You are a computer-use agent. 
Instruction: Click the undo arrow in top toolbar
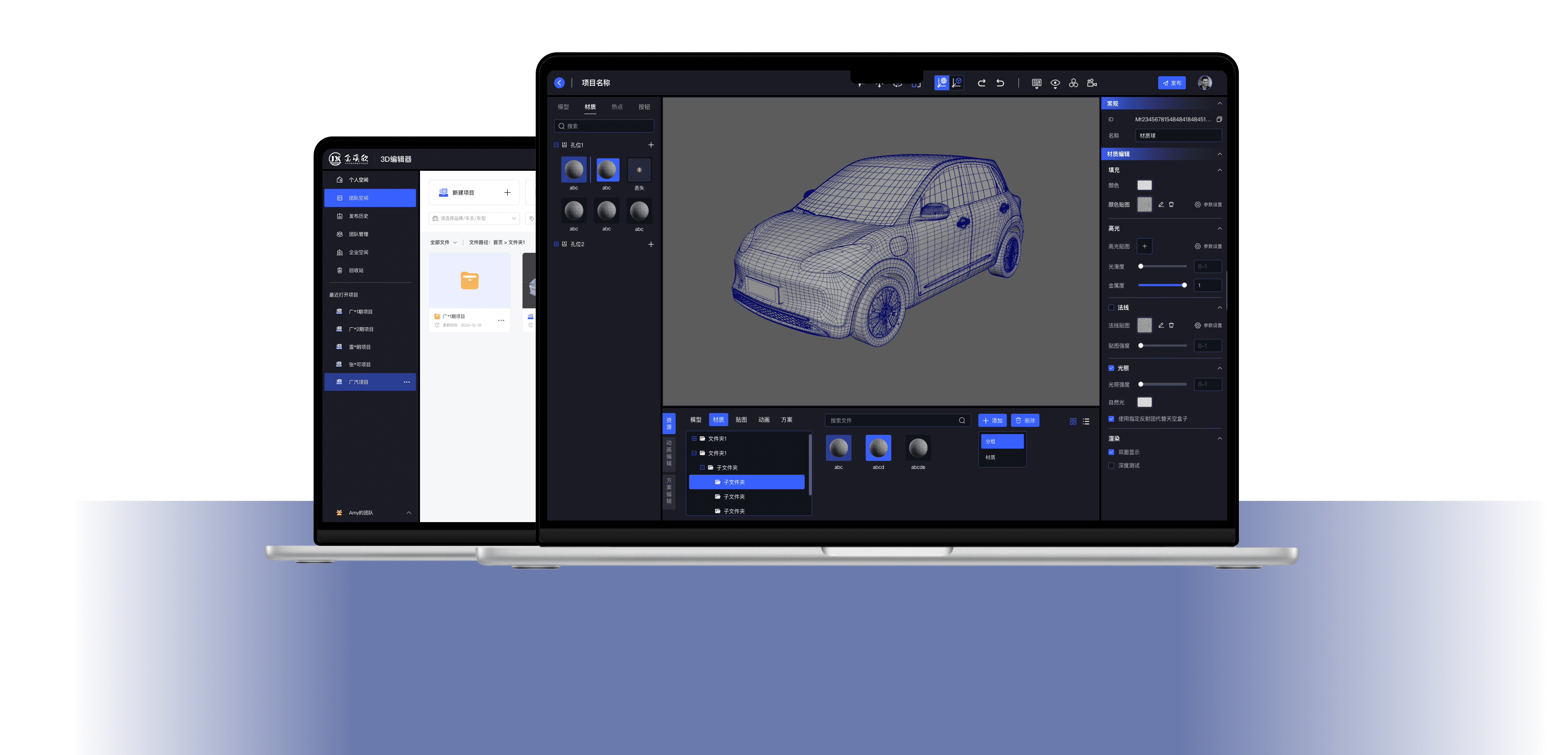pyautogui.click(x=1000, y=83)
